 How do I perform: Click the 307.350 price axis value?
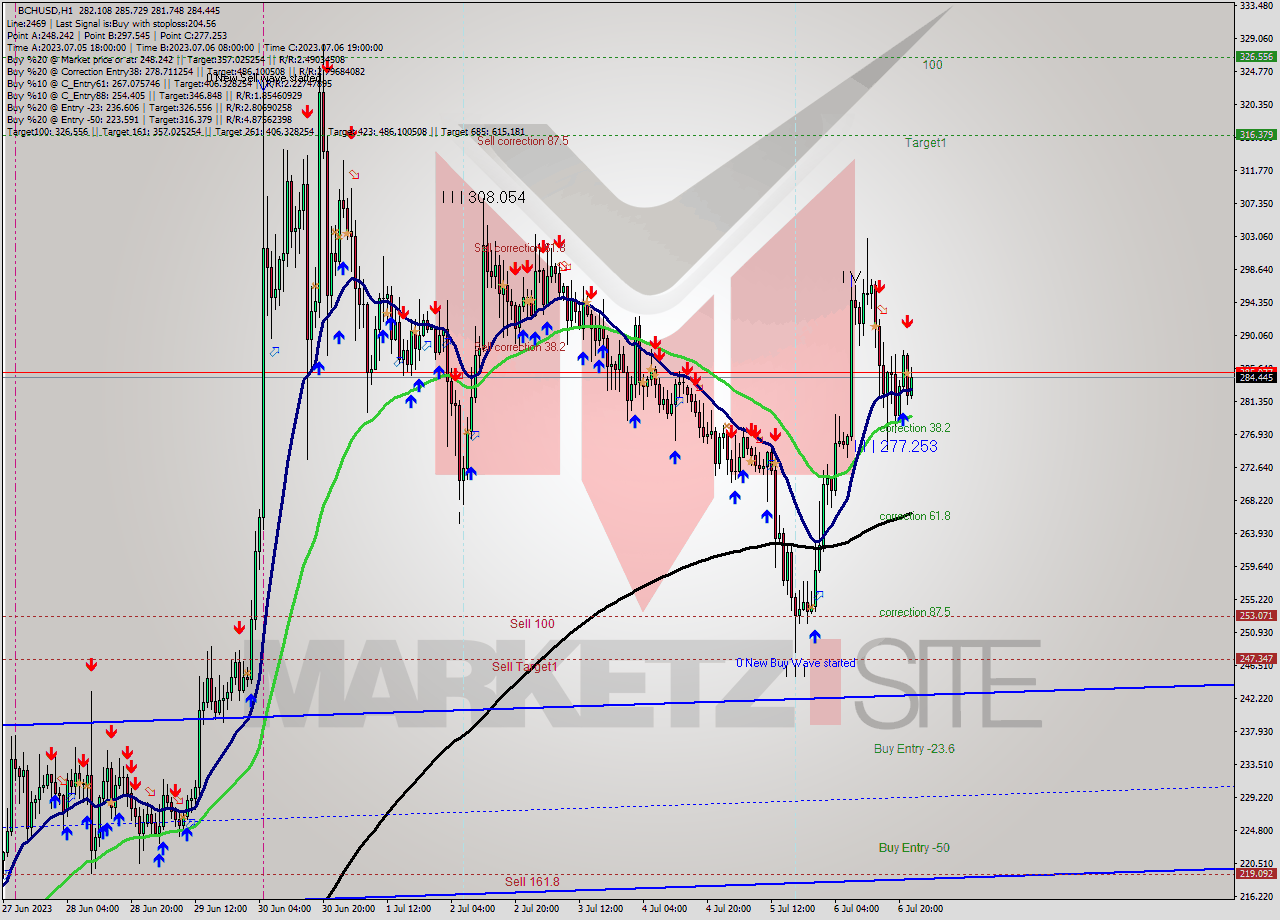(1256, 204)
